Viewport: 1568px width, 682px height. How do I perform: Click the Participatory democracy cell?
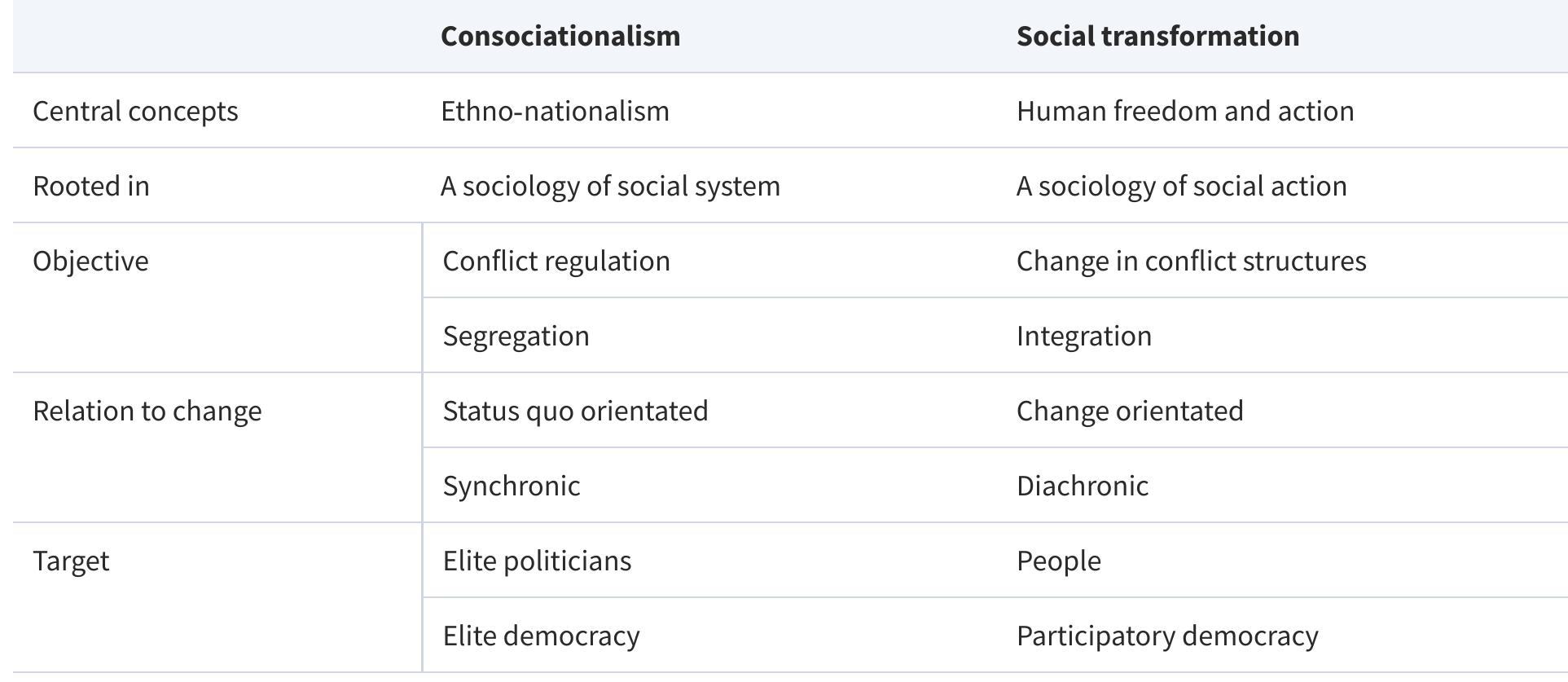click(1166, 636)
